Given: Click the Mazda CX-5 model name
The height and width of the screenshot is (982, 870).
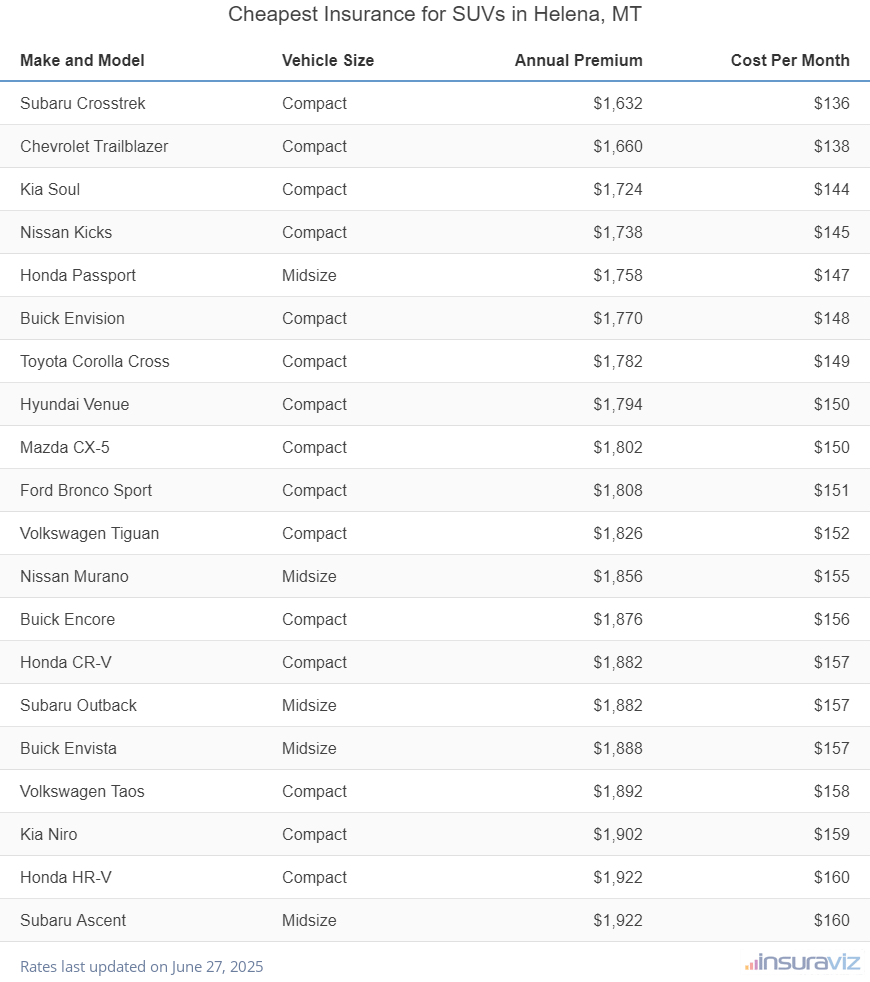Looking at the screenshot, I should pos(65,447).
